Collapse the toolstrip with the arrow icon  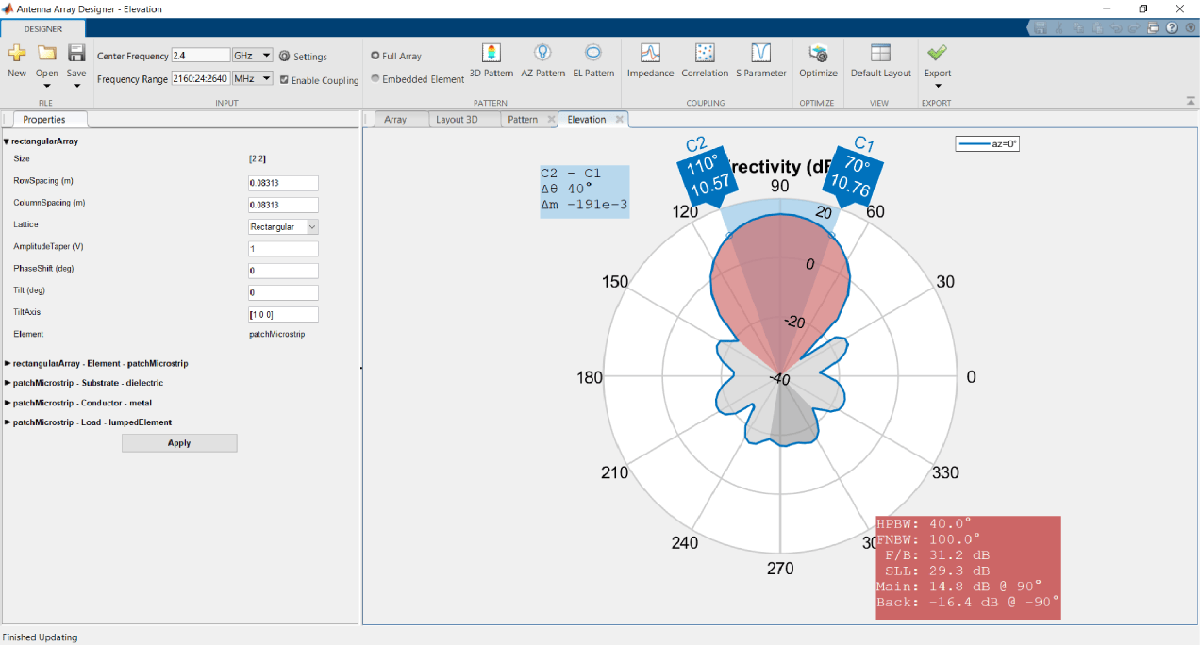(1190, 101)
